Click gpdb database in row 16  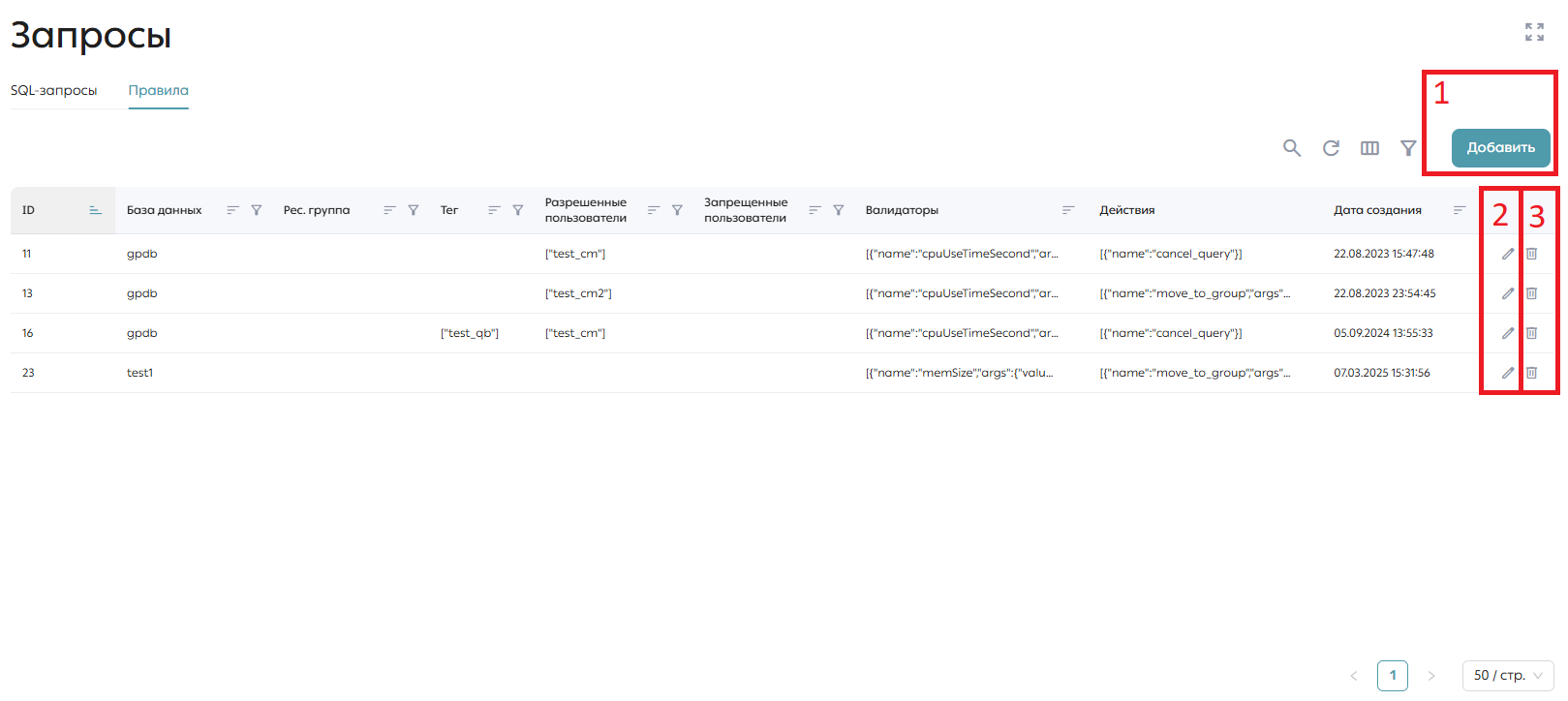(x=141, y=333)
